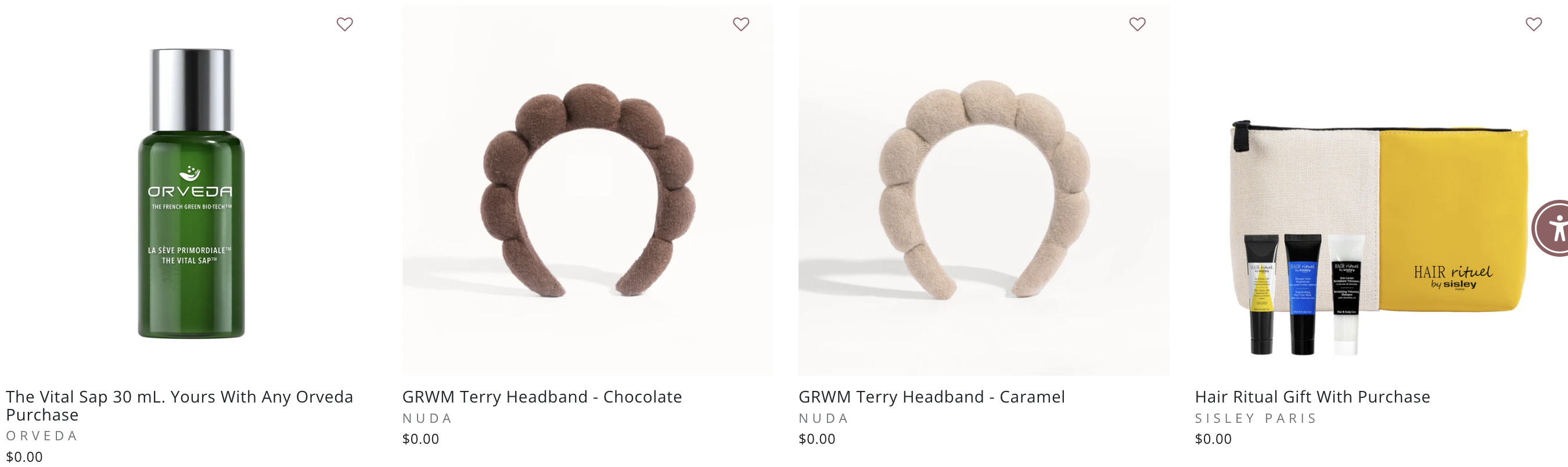Click heart icon on Hair Ritual Gift
Screen dimensions: 1568x467
[1533, 24]
